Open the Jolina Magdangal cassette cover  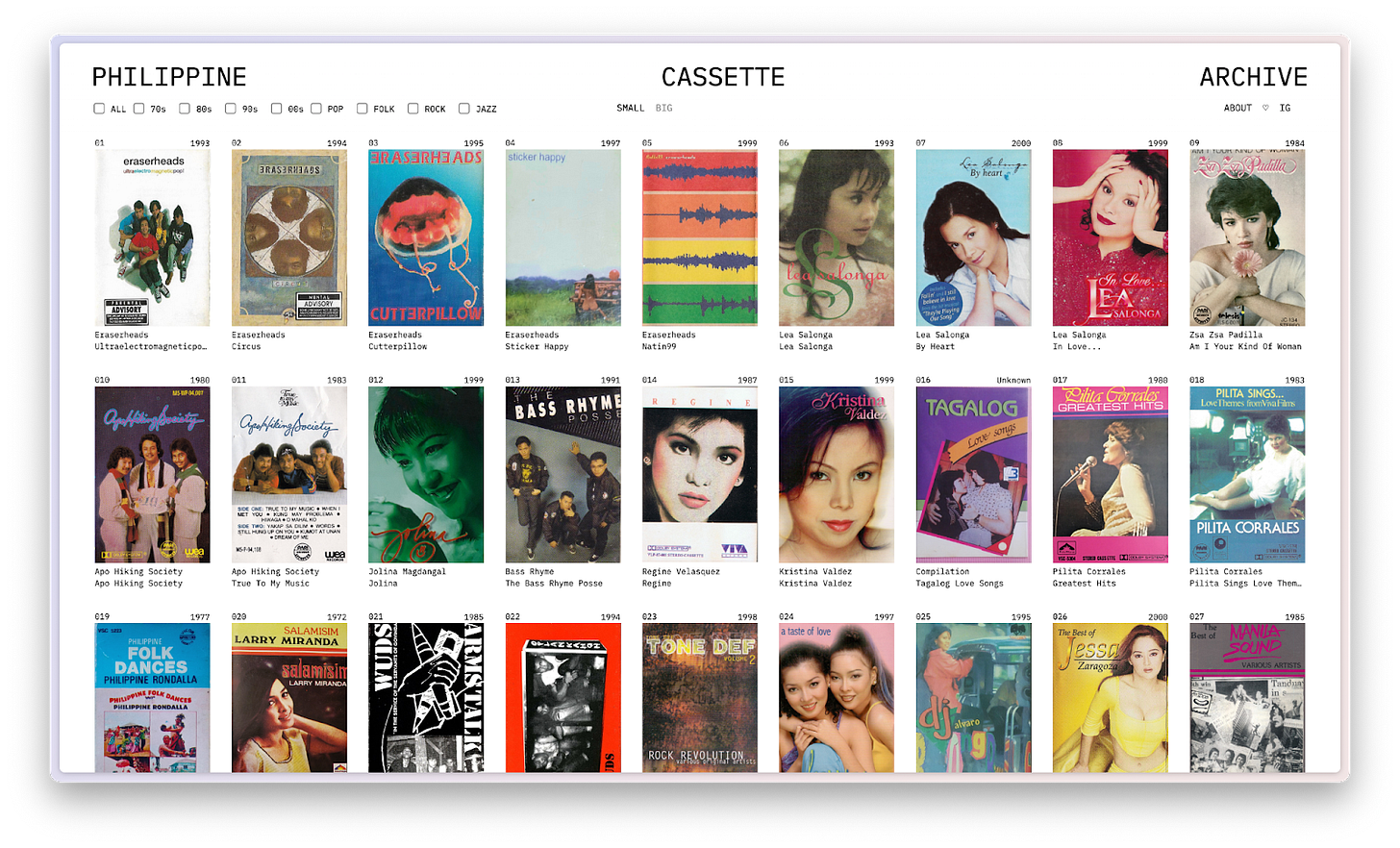pos(426,475)
